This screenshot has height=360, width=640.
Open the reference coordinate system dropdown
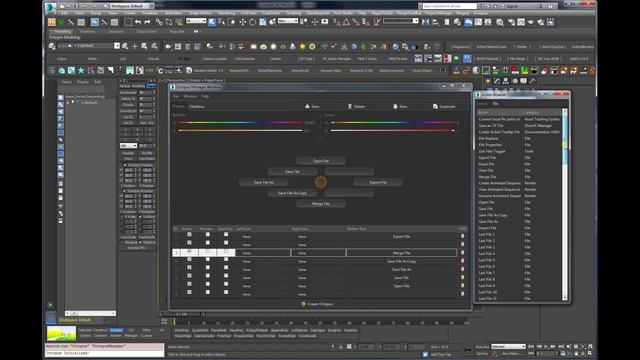(x=288, y=21)
